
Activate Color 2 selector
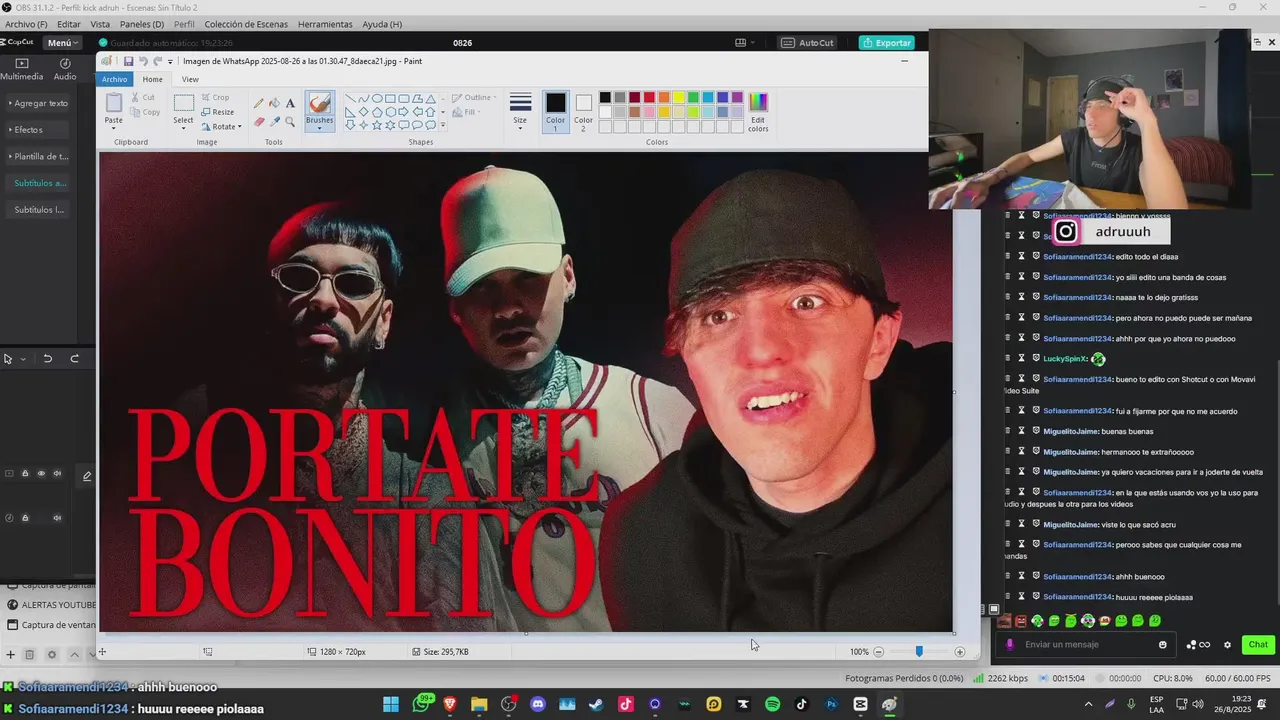[583, 112]
